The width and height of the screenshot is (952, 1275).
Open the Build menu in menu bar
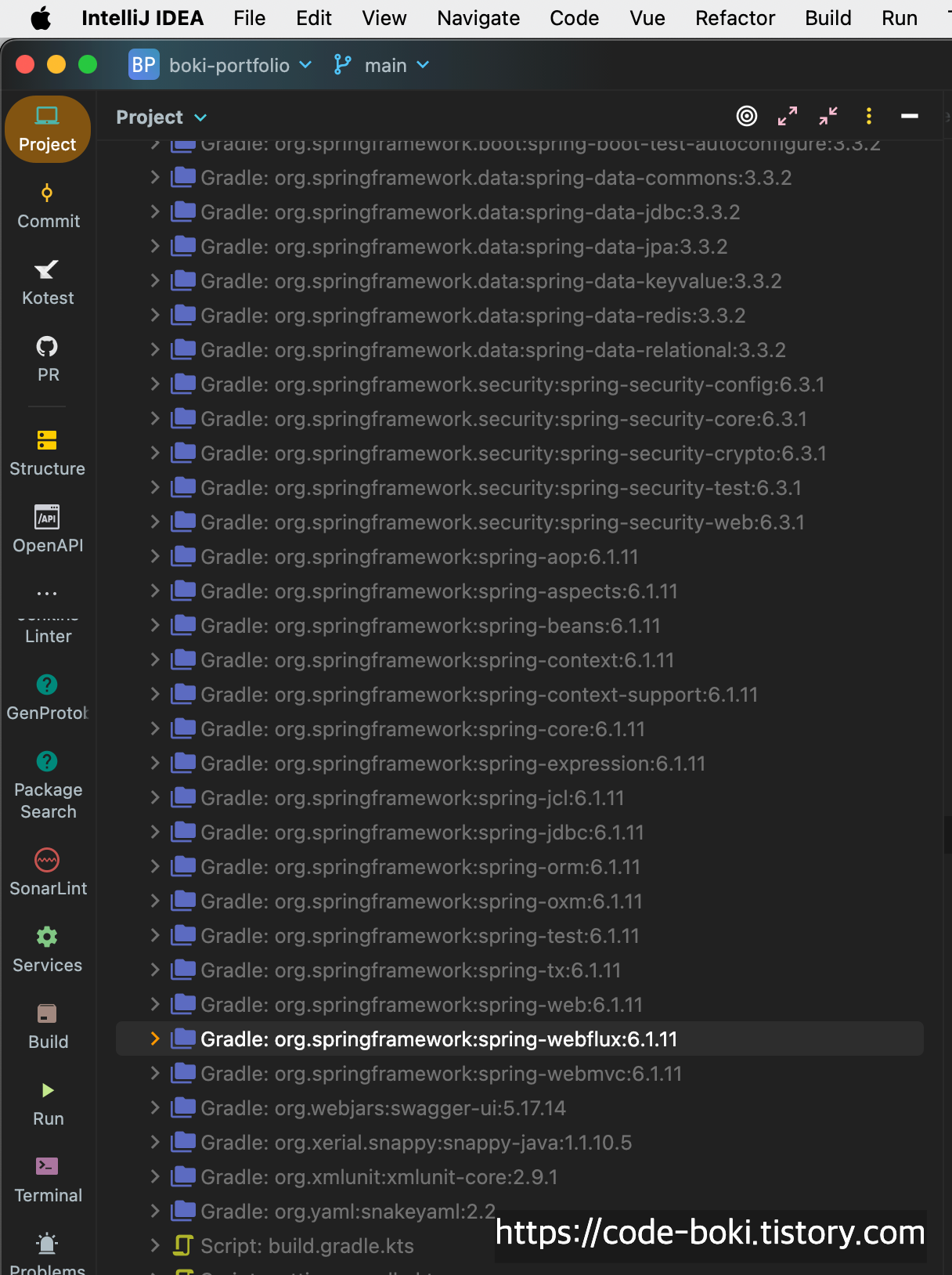[x=828, y=18]
